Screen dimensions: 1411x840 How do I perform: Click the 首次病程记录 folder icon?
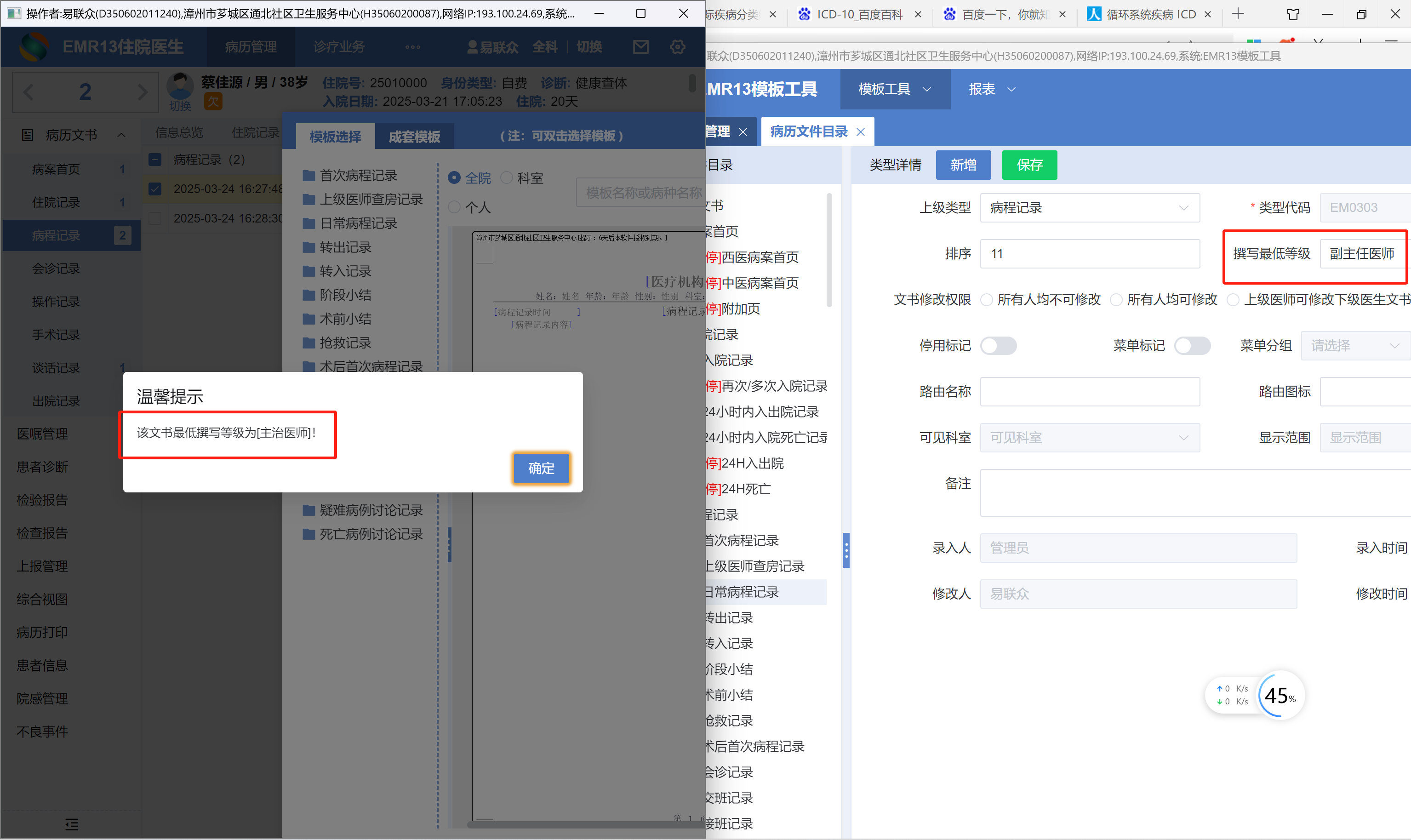308,176
